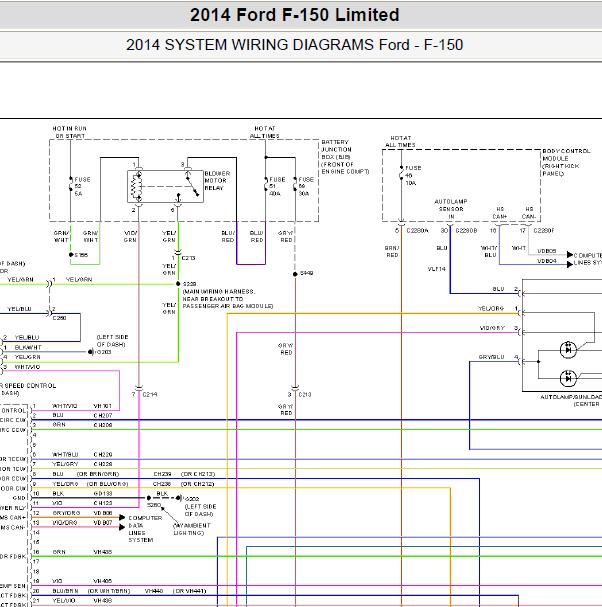Viewport: 602px width, 607px height.
Task: Click the splice dot at S228
Action: 178,284
